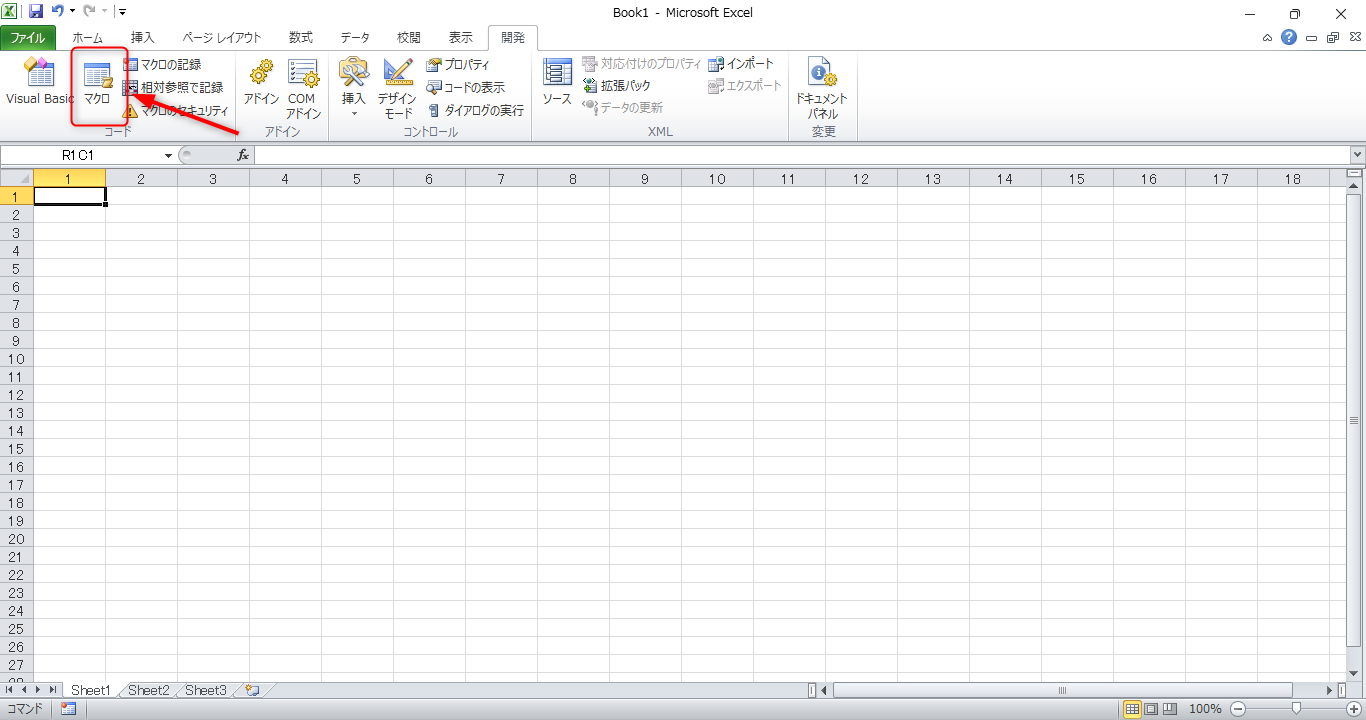The image size is (1366, 720).
Task: Expand the quick access toolbar customize menu
Action: tap(122, 12)
